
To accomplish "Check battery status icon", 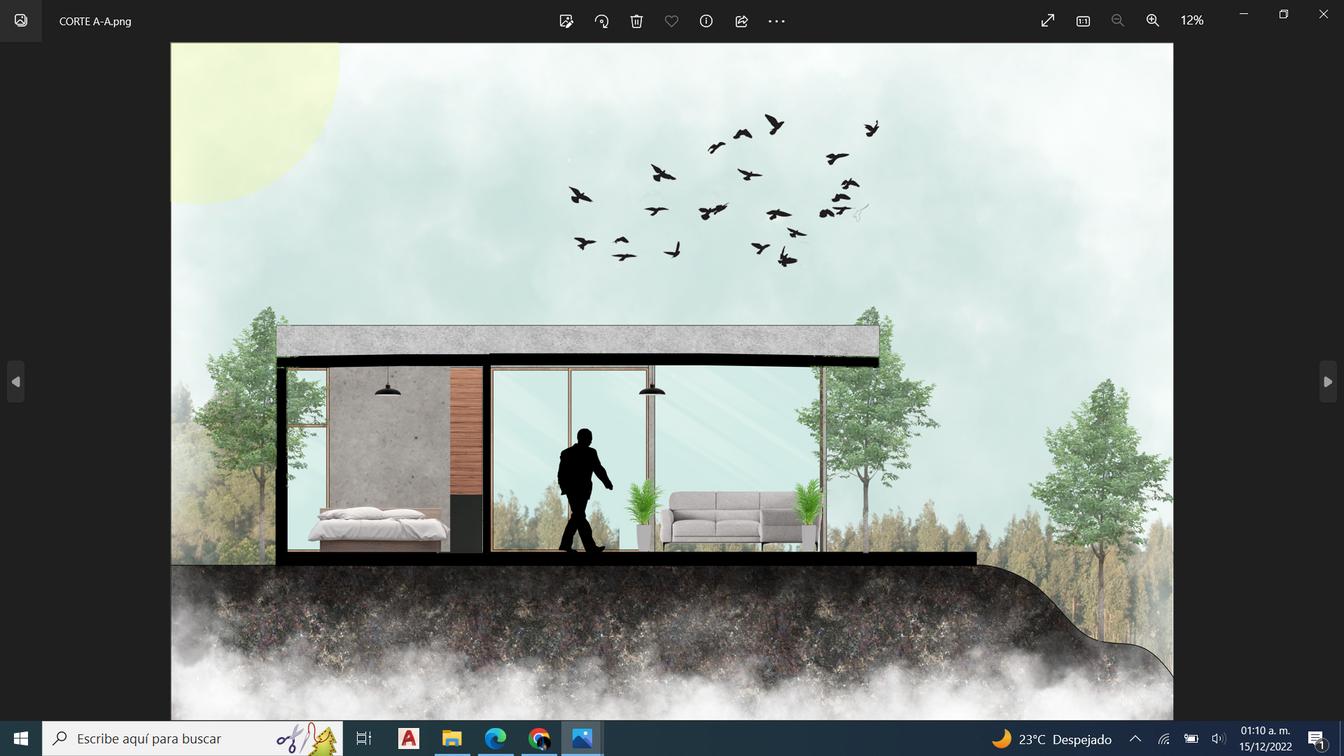I will tap(1191, 739).
